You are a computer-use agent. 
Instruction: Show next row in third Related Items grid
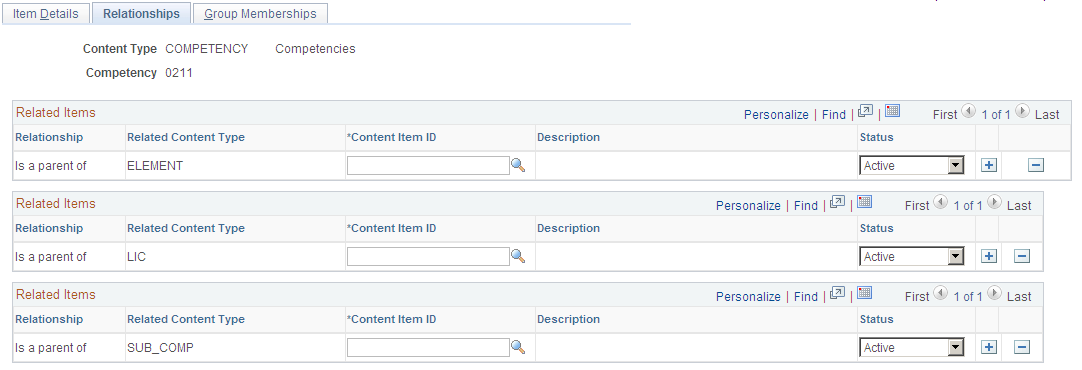[x=994, y=293]
